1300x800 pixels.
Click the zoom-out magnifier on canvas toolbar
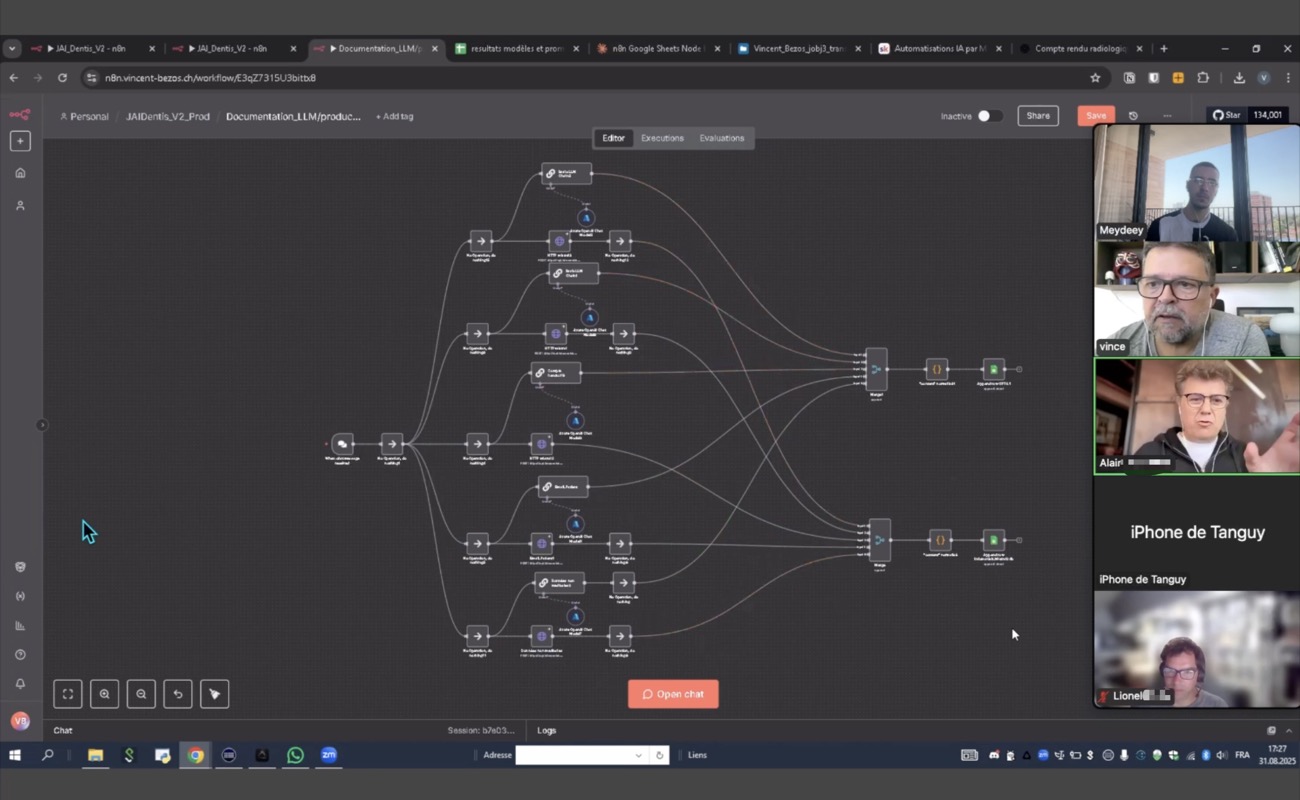[141, 694]
